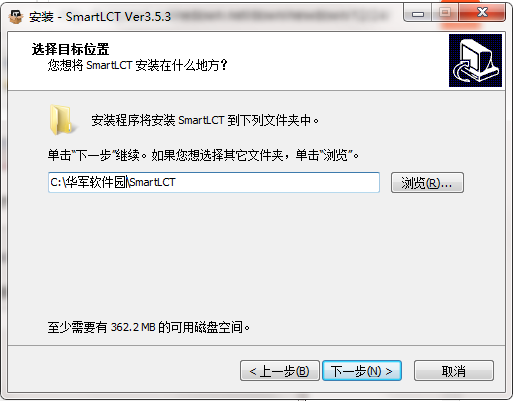Click the empty area right of path text
Viewport: 516px width, 401px height.
(x=277, y=182)
